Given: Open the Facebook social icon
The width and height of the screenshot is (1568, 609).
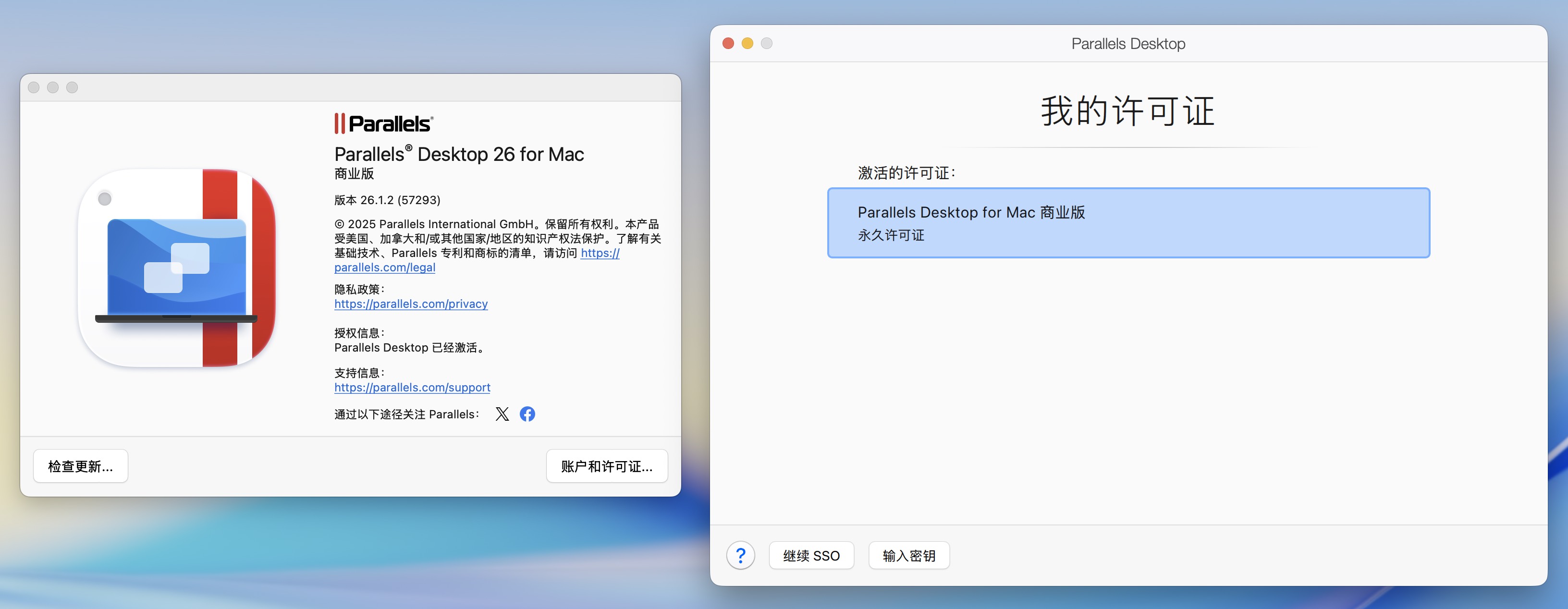Looking at the screenshot, I should [527, 414].
